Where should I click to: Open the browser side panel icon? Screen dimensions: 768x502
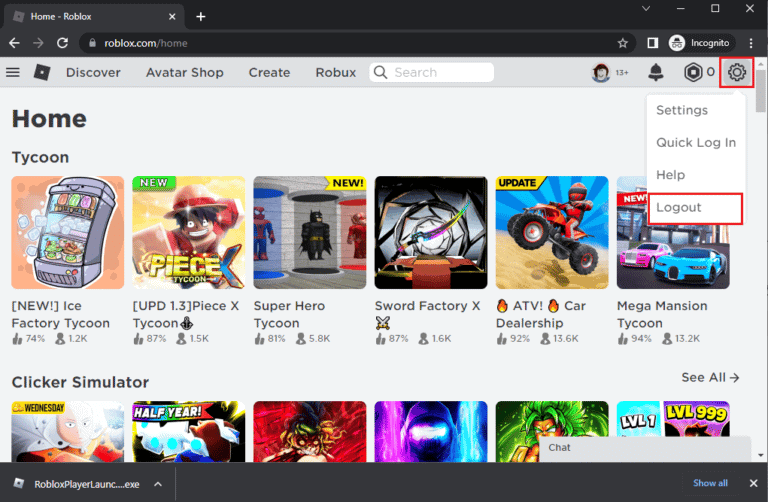coord(652,43)
